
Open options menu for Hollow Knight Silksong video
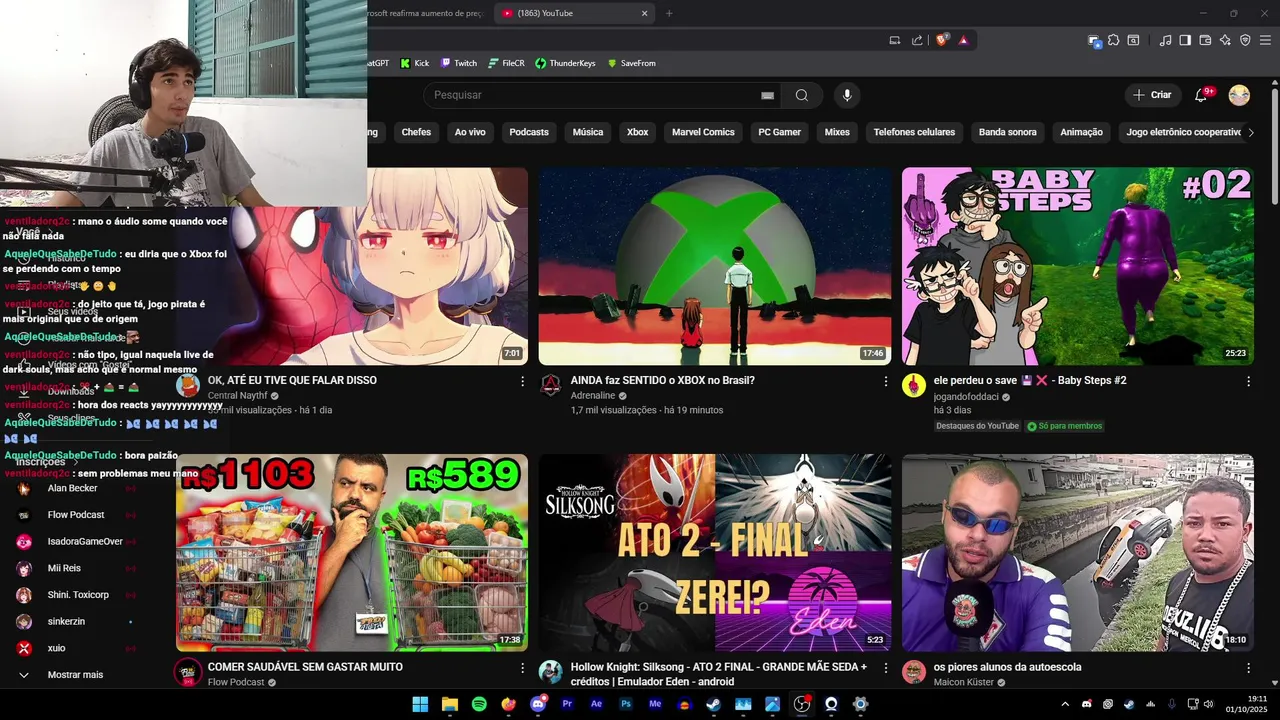coord(885,667)
